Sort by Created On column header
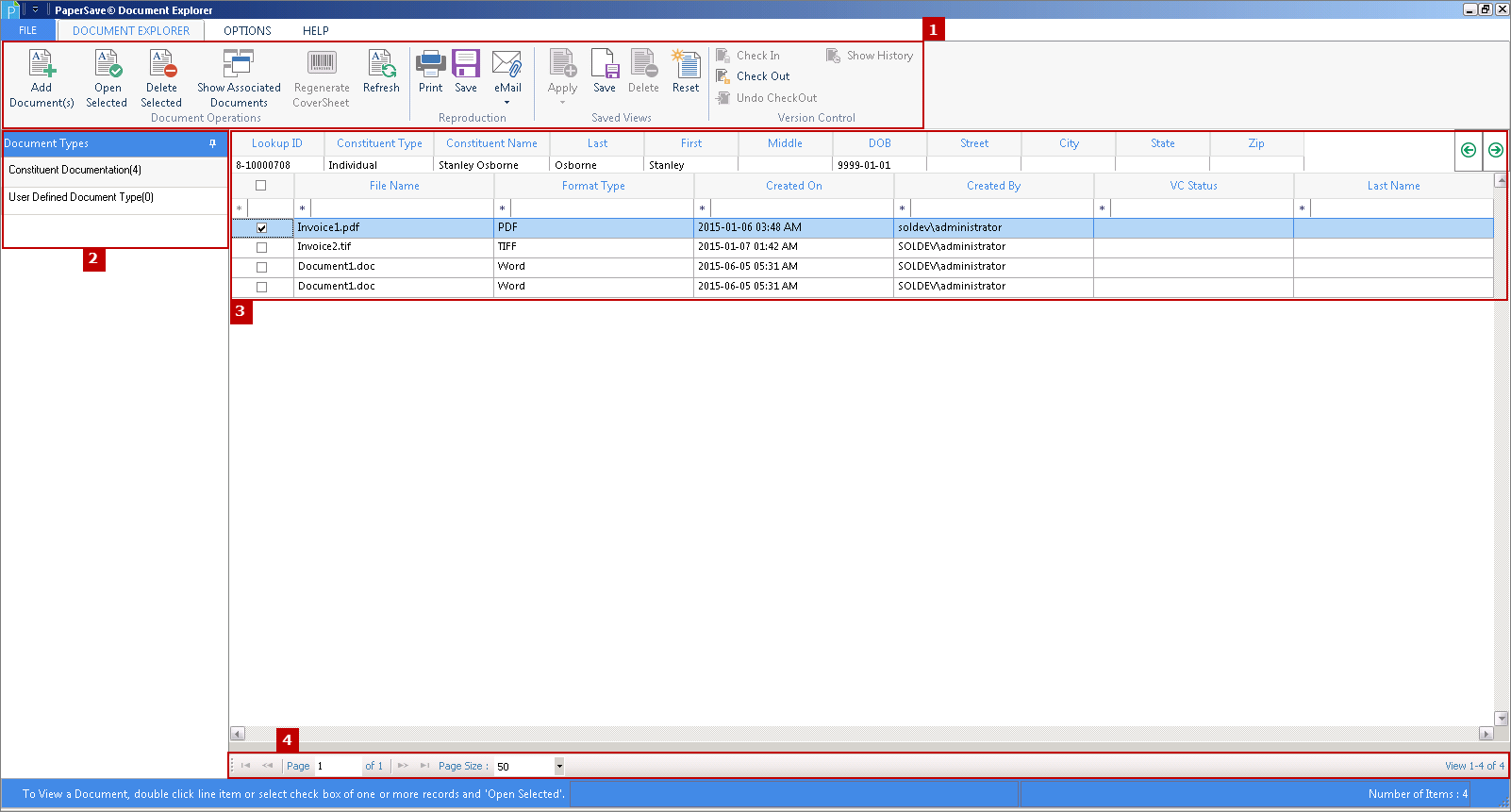The image size is (1511, 812). (x=793, y=186)
